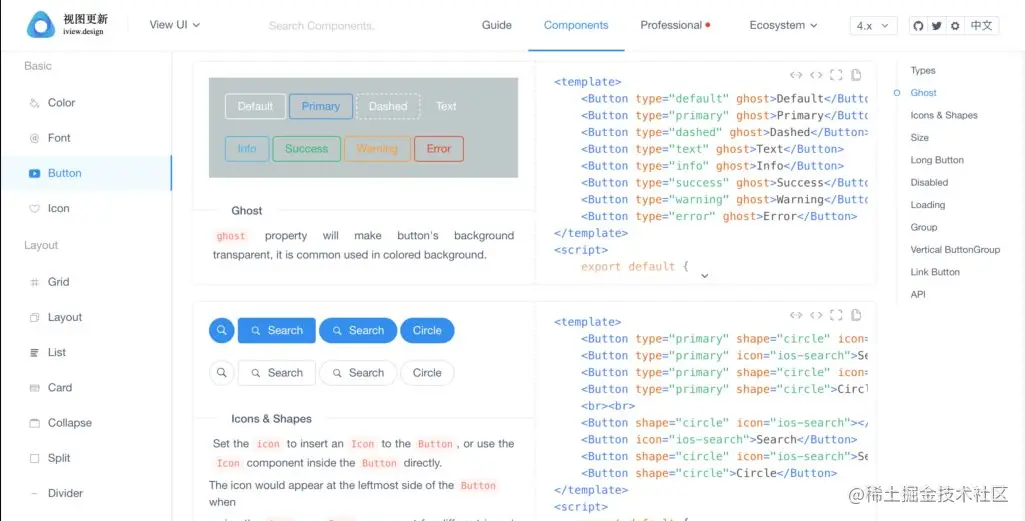Jump to Vertical ButtonGroup anchor link
1025x521 pixels.
pos(956,250)
